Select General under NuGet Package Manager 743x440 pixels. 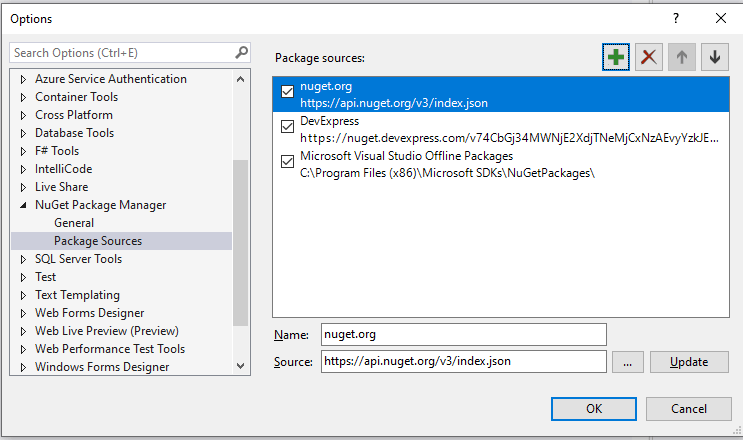click(x=74, y=223)
